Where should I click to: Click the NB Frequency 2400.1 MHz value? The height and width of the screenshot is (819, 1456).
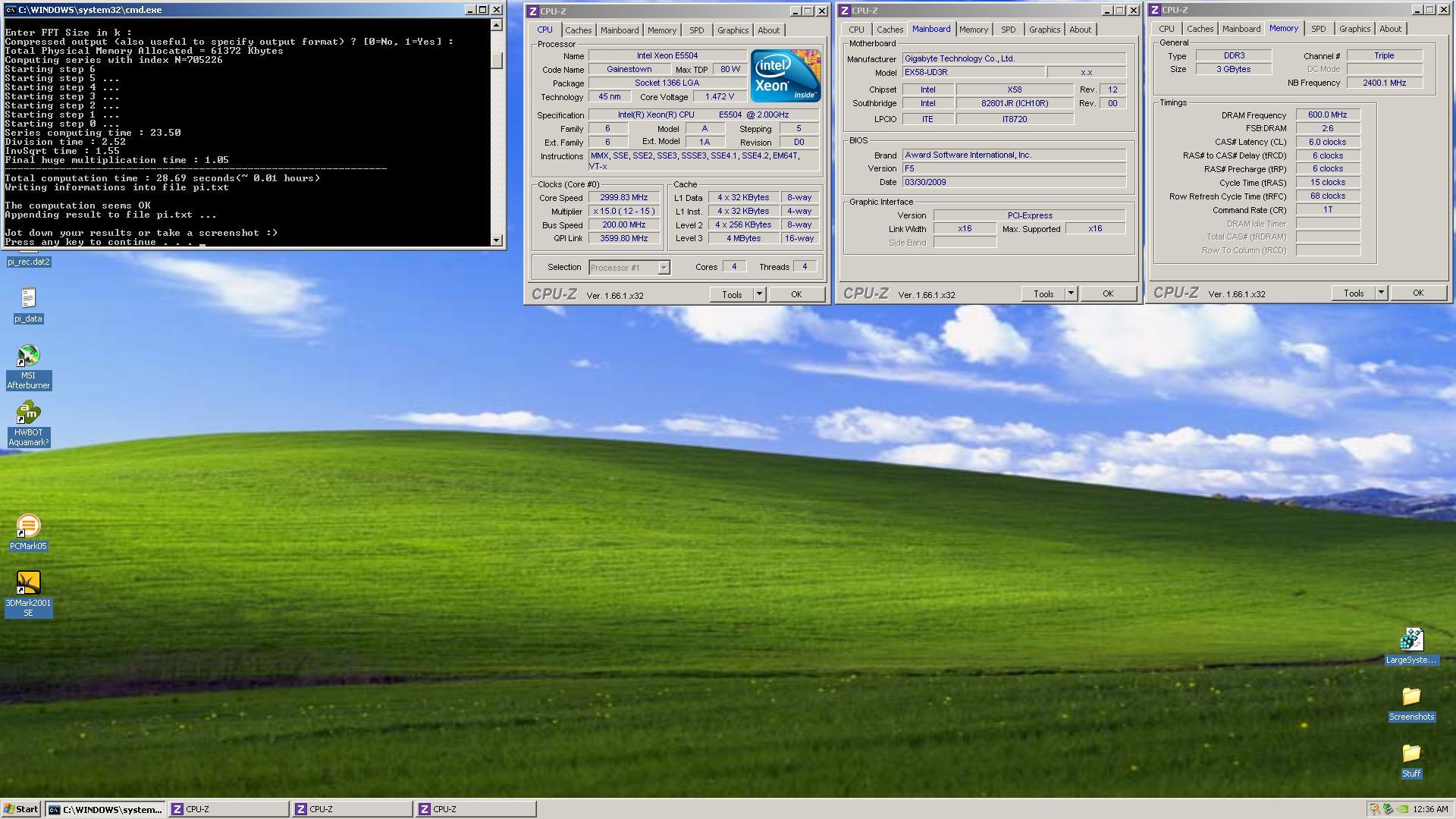point(1385,83)
